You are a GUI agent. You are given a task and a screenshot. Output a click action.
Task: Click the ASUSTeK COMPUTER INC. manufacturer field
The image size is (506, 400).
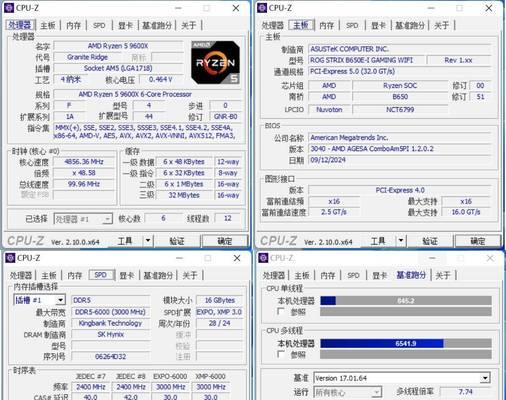tap(399, 49)
